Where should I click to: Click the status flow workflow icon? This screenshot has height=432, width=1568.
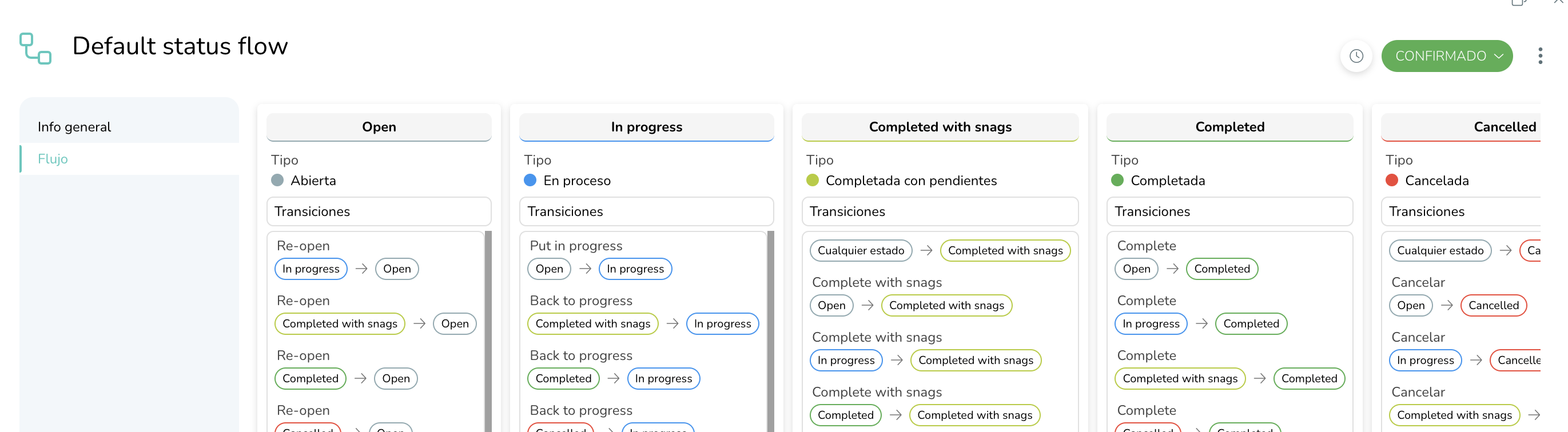point(35,48)
